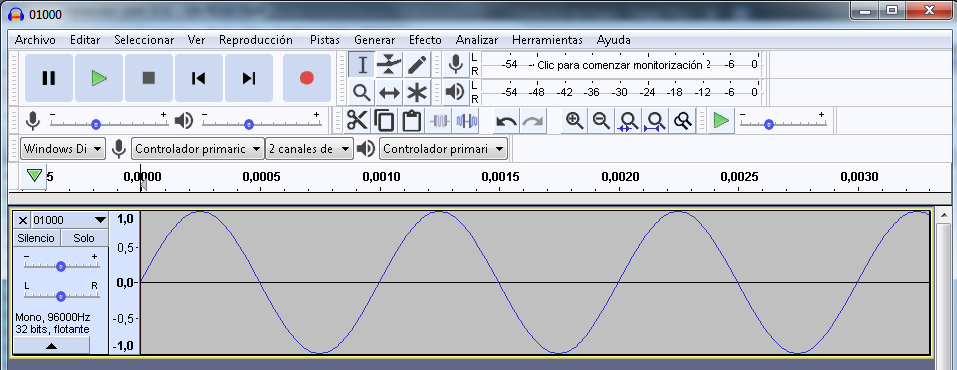Open the Ayuda menu
957x370 pixels.
(x=613, y=40)
